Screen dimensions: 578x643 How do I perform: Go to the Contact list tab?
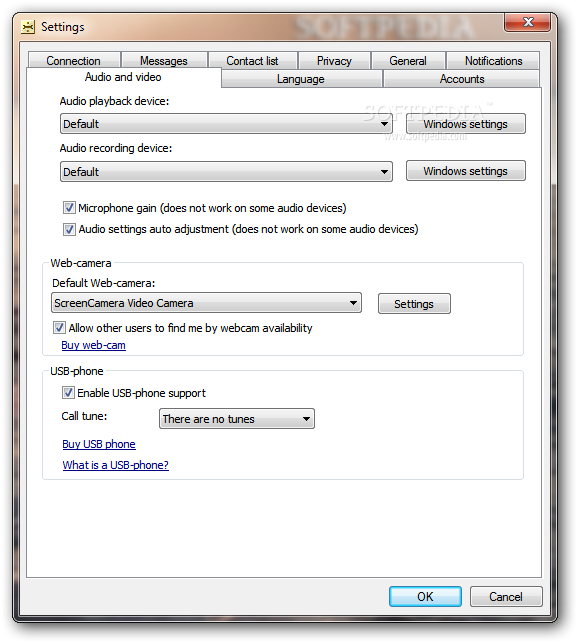[252, 61]
